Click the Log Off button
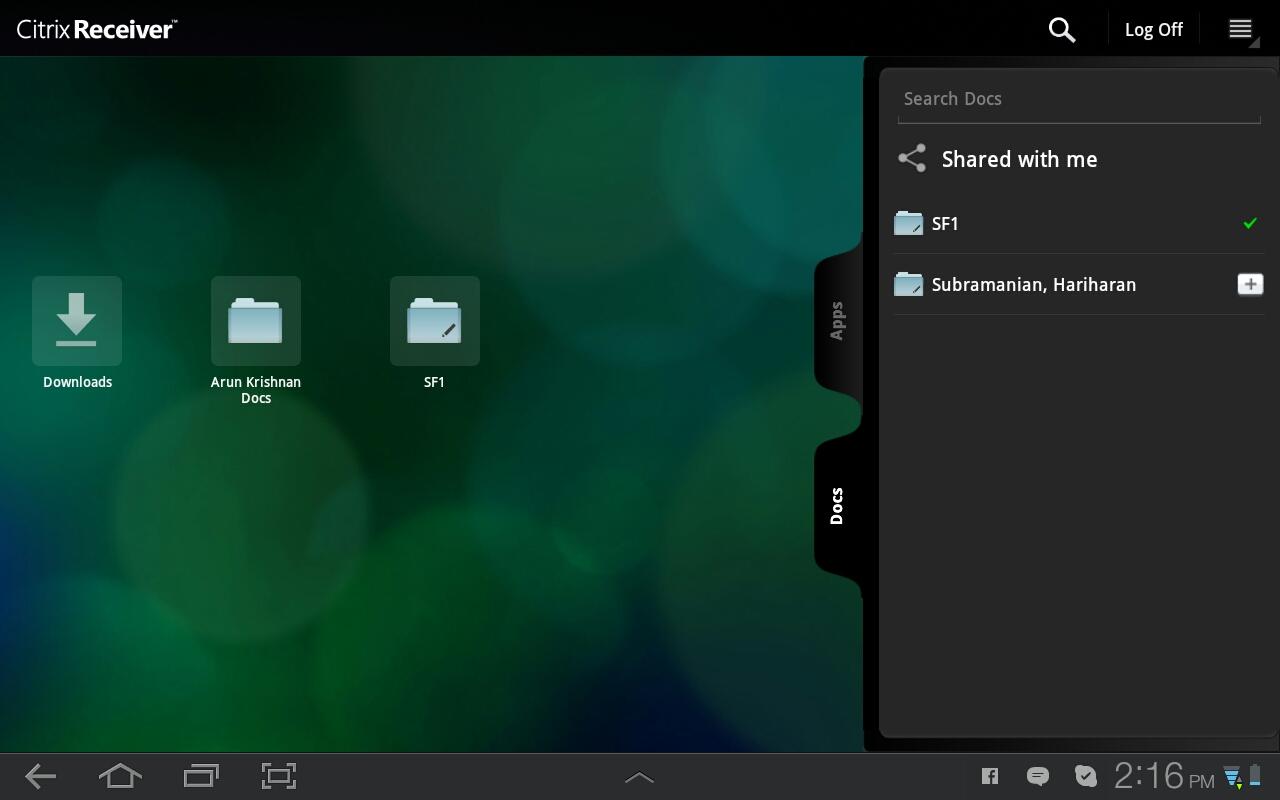Image resolution: width=1280 pixels, height=800 pixels. [x=1153, y=29]
